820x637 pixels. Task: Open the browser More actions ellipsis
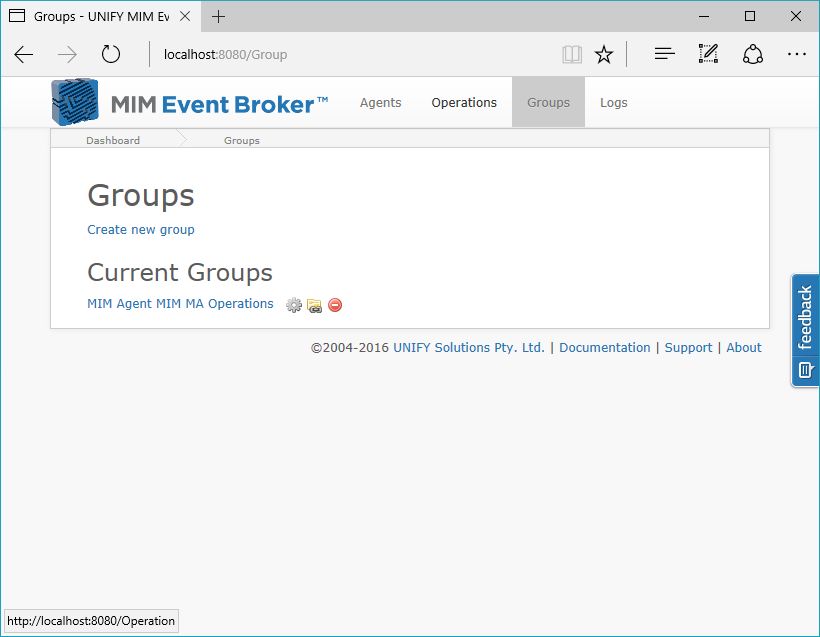(796, 54)
